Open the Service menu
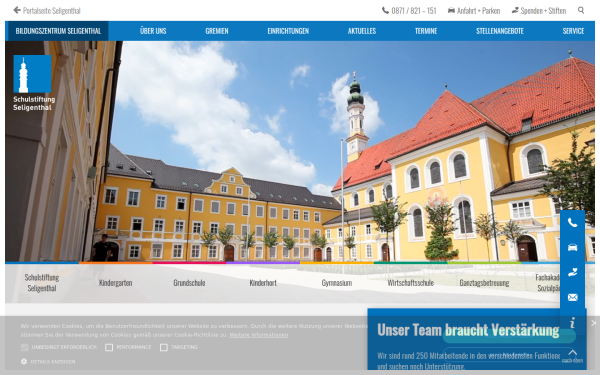Image resolution: width=600 pixels, height=375 pixels. 573,31
